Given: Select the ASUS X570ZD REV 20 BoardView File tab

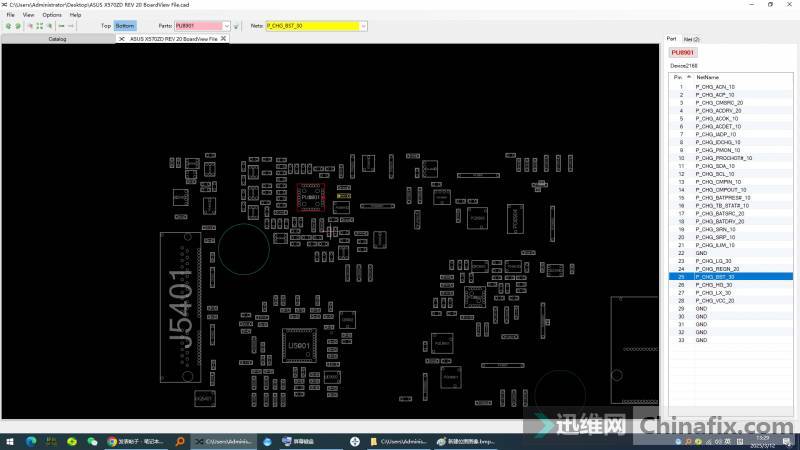Looking at the screenshot, I should (x=173, y=39).
